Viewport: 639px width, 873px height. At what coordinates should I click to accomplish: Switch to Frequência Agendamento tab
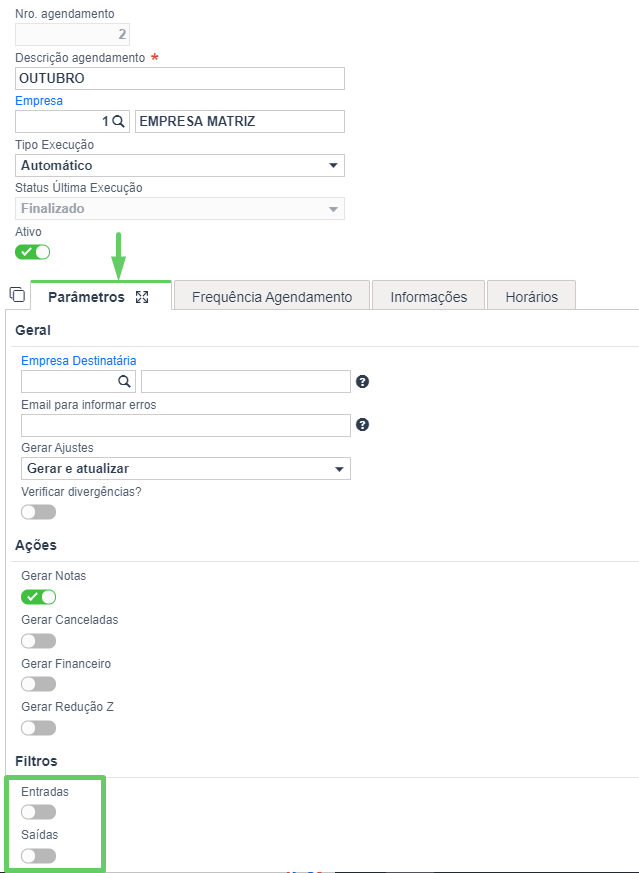coord(272,296)
